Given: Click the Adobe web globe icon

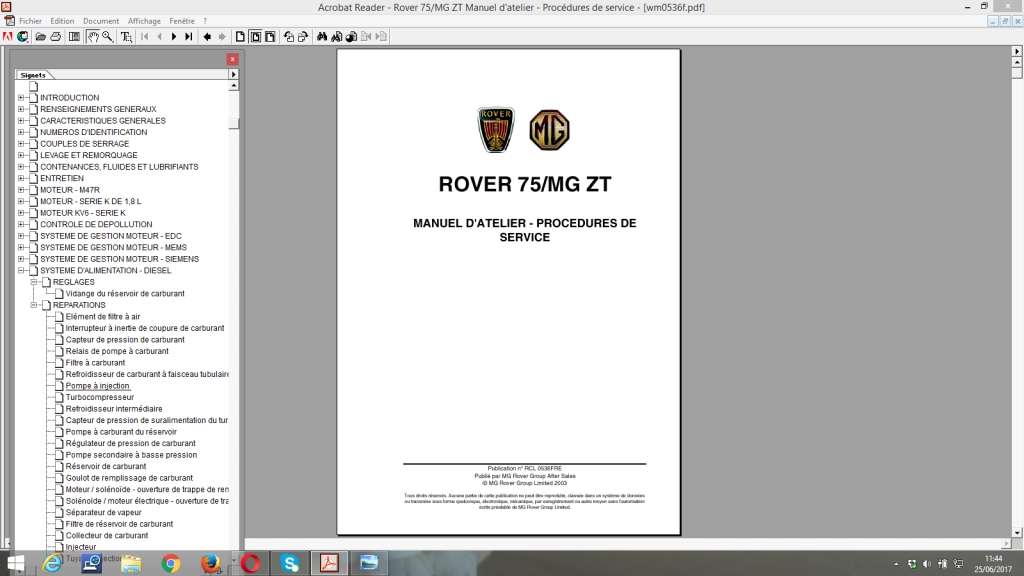Looking at the screenshot, I should click(23, 37).
